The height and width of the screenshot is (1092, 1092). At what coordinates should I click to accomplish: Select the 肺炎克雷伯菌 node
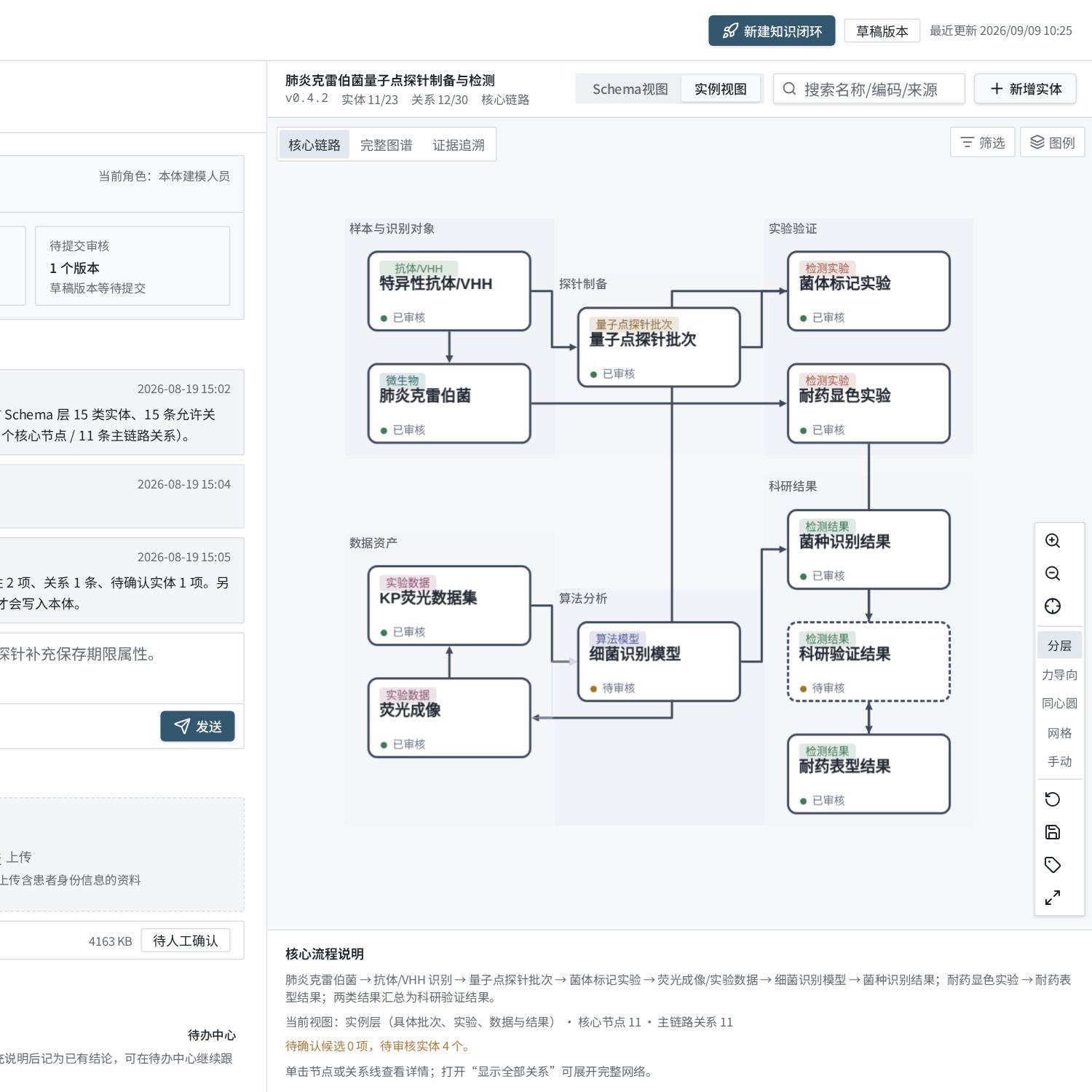[449, 403]
